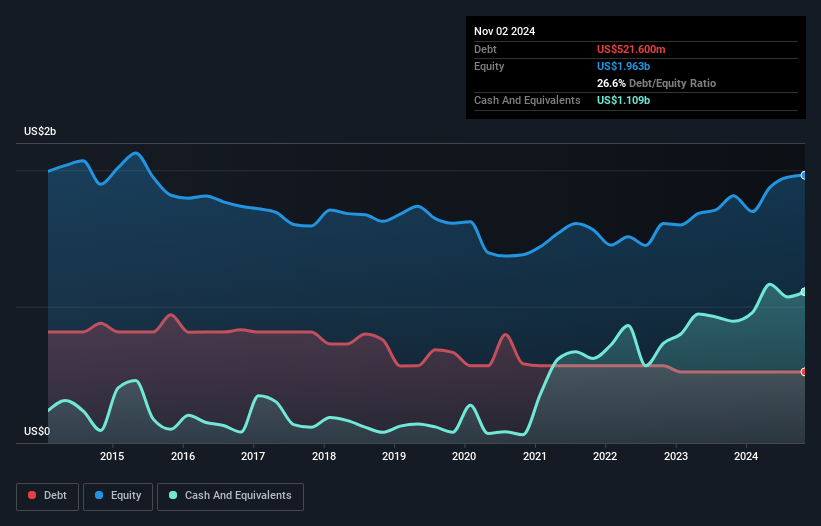Click the red Debt endpoint marker

(804, 372)
